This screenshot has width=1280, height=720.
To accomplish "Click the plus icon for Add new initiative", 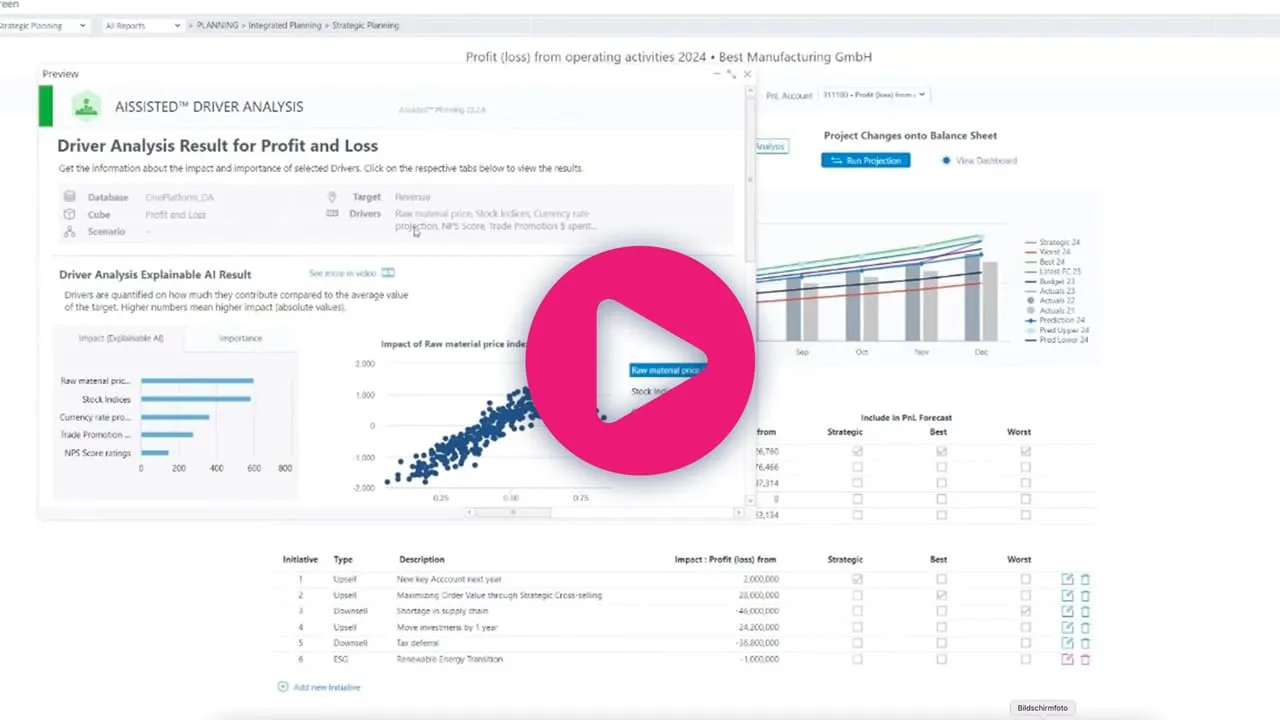I will [283, 687].
